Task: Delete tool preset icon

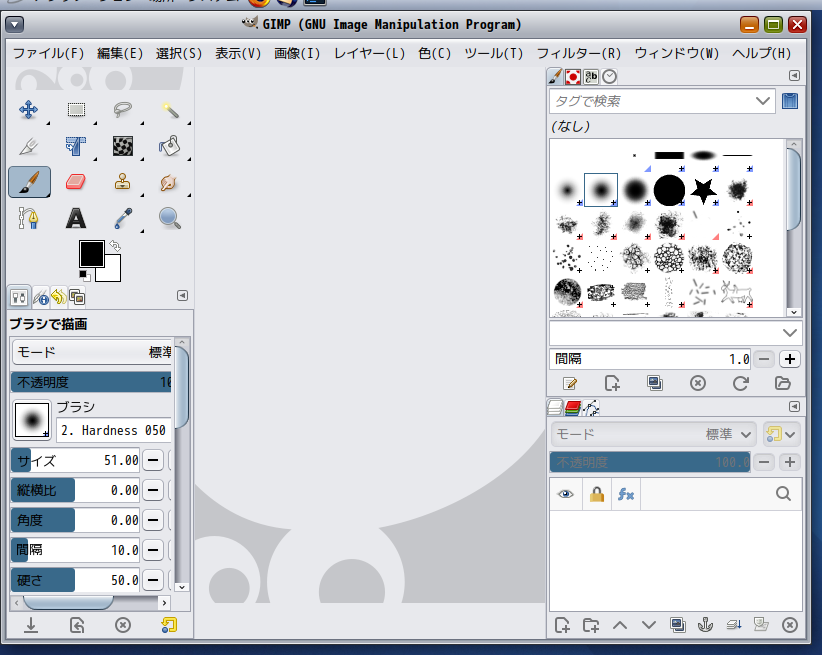Action: (x=123, y=625)
